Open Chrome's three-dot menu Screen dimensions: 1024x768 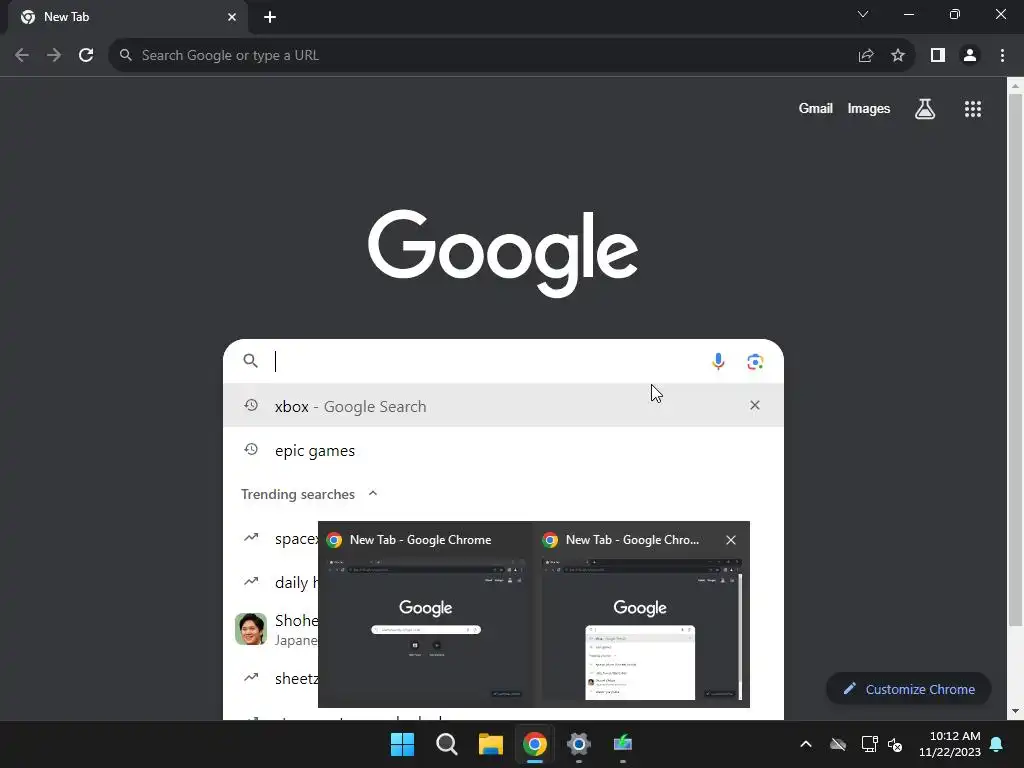1002,56
